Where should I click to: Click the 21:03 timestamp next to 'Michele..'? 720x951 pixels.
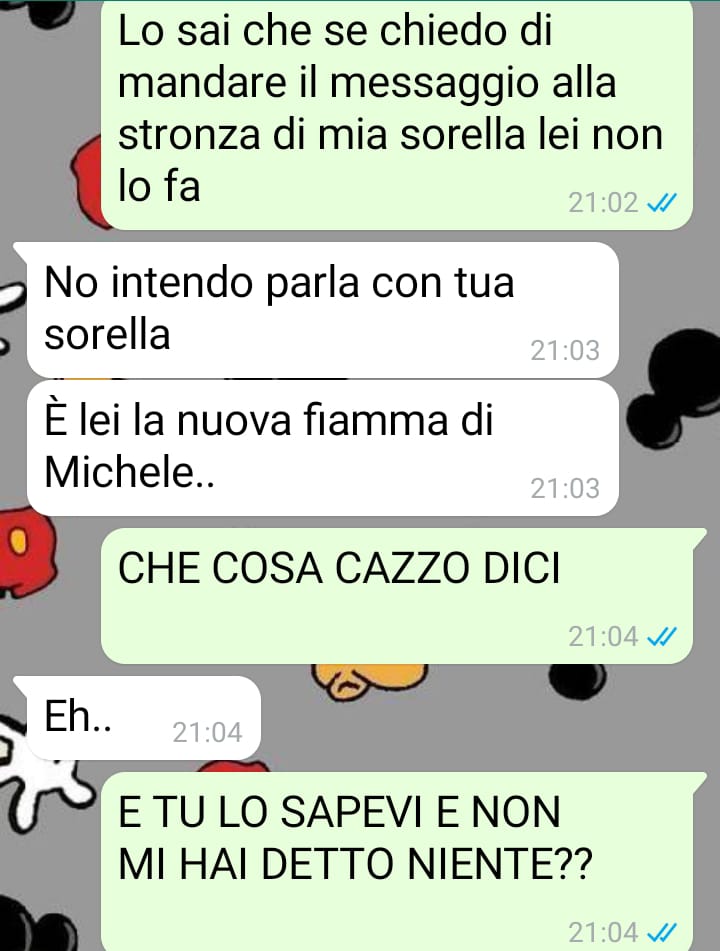coord(565,488)
